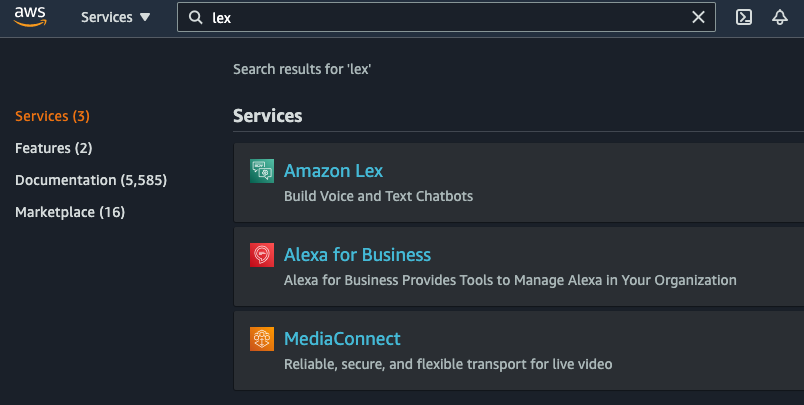Click the AWS logo home icon
Image resolution: width=804 pixels, height=405 pixels.
pos(30,17)
